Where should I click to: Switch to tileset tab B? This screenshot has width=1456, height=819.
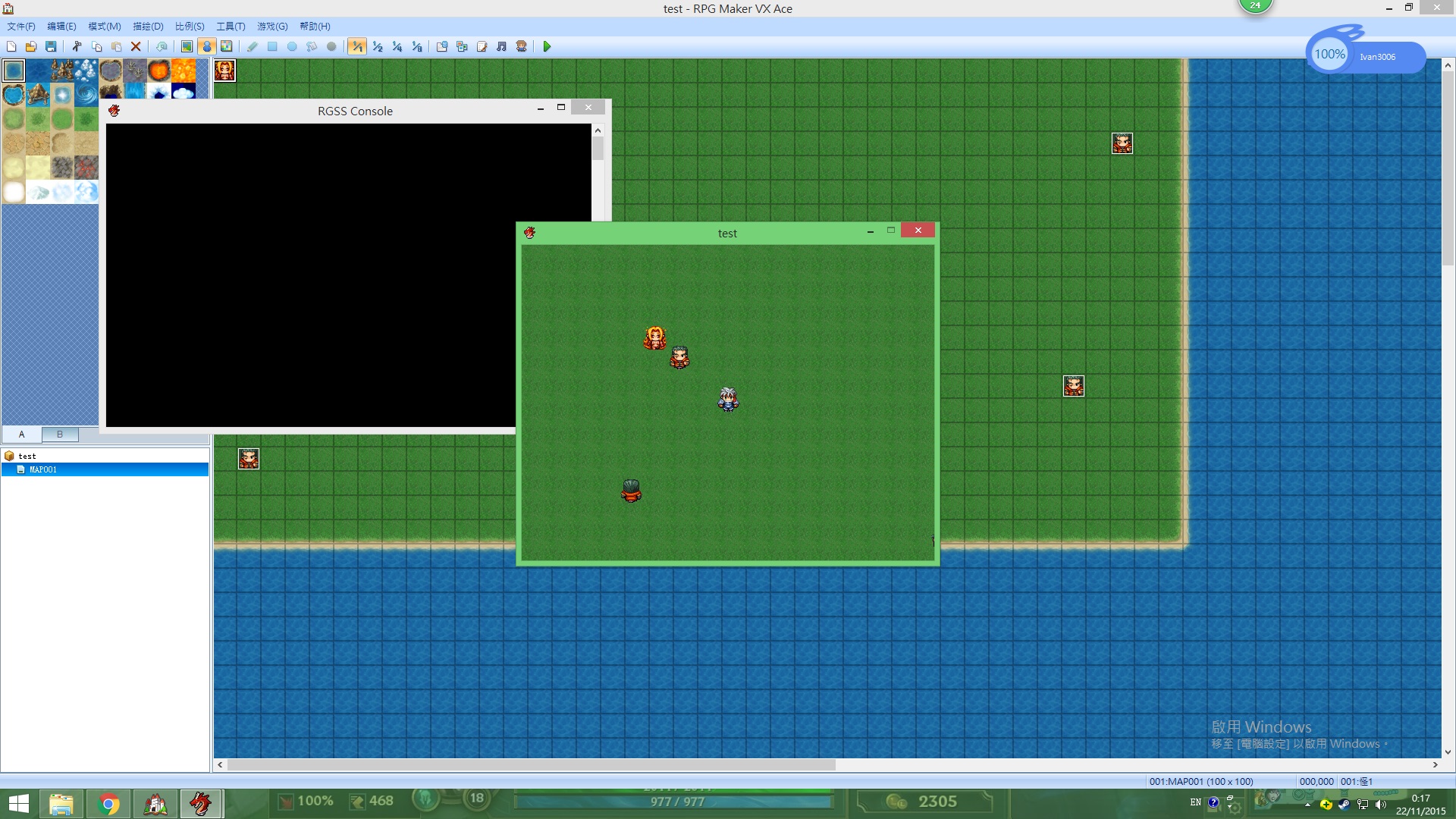click(x=60, y=435)
